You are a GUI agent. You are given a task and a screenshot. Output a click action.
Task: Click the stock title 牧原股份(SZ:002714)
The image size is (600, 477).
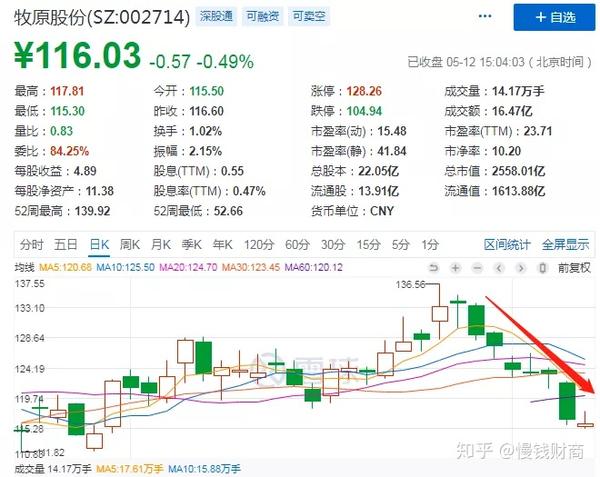[x=102, y=17]
